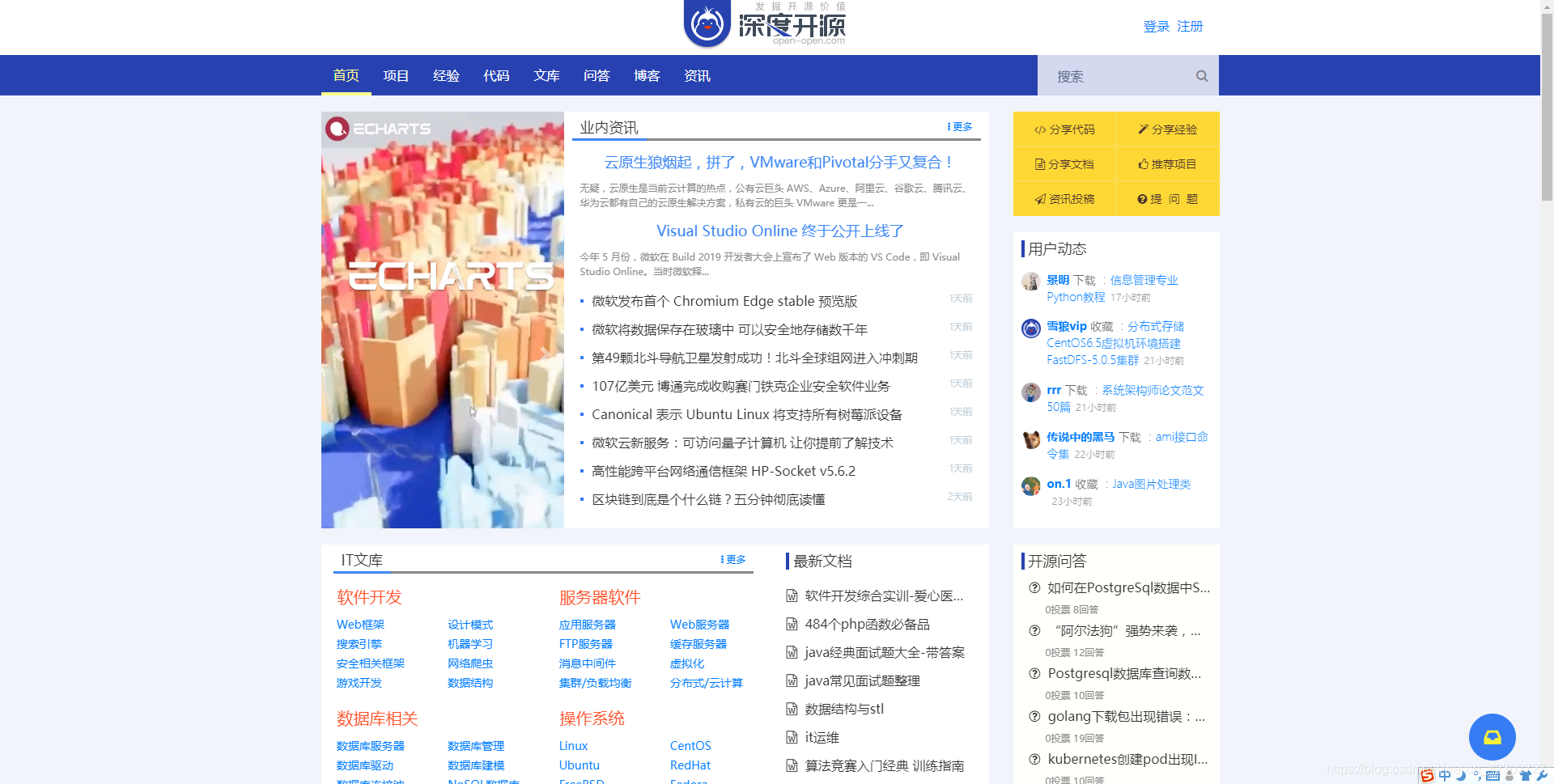Open 微软发布首个 Chromium Edge news
1554x784 pixels.
724,301
